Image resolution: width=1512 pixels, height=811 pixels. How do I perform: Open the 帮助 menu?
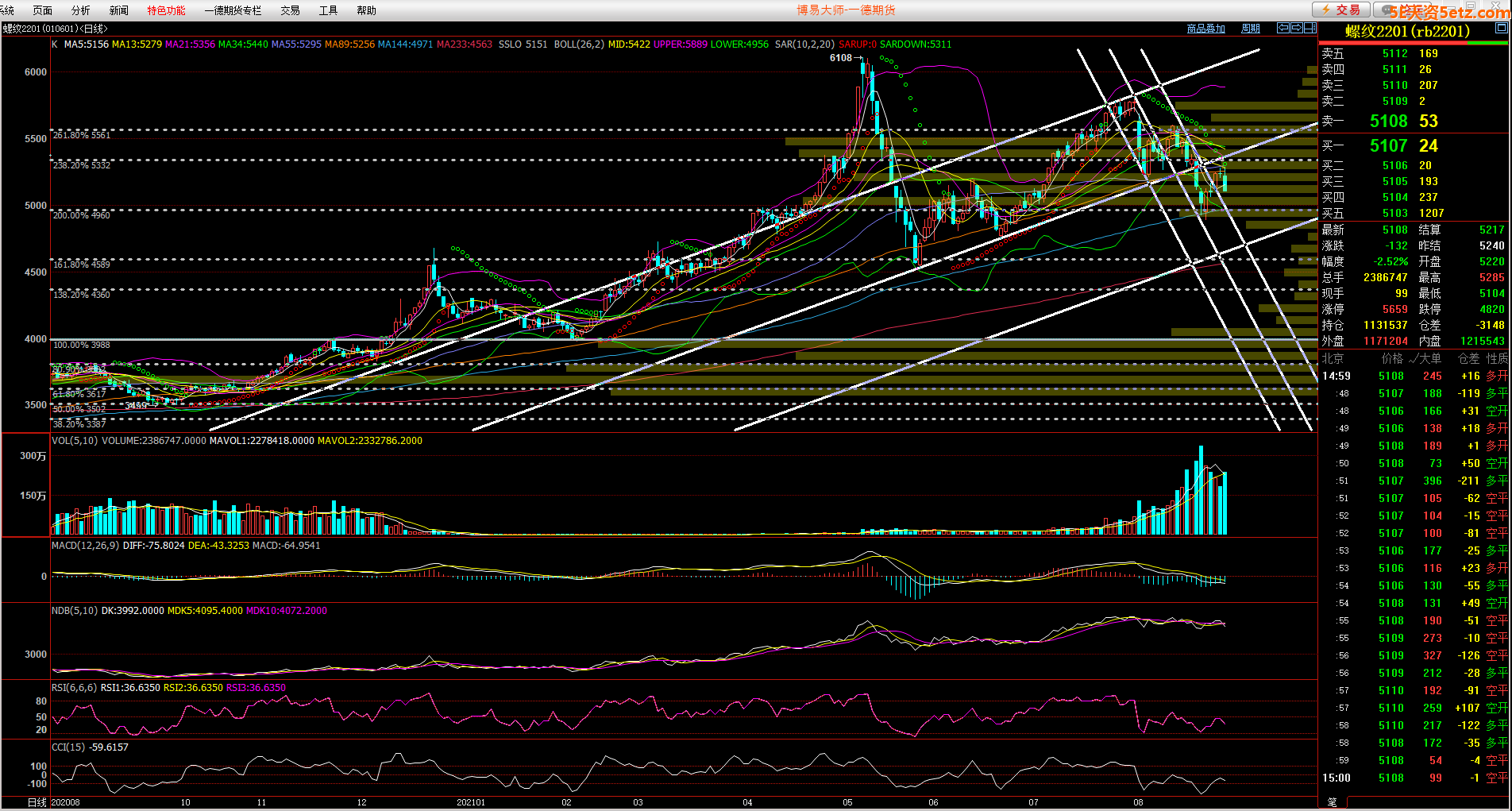(366, 10)
